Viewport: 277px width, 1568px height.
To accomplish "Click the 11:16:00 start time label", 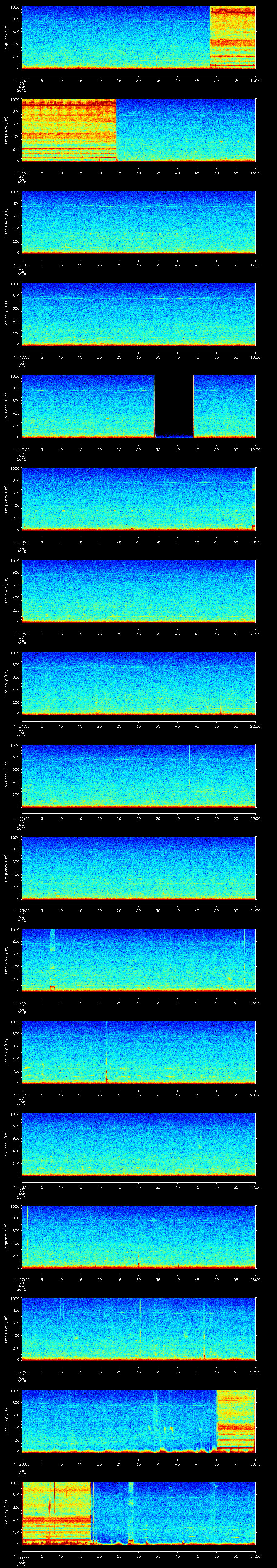I will point(21,264).
